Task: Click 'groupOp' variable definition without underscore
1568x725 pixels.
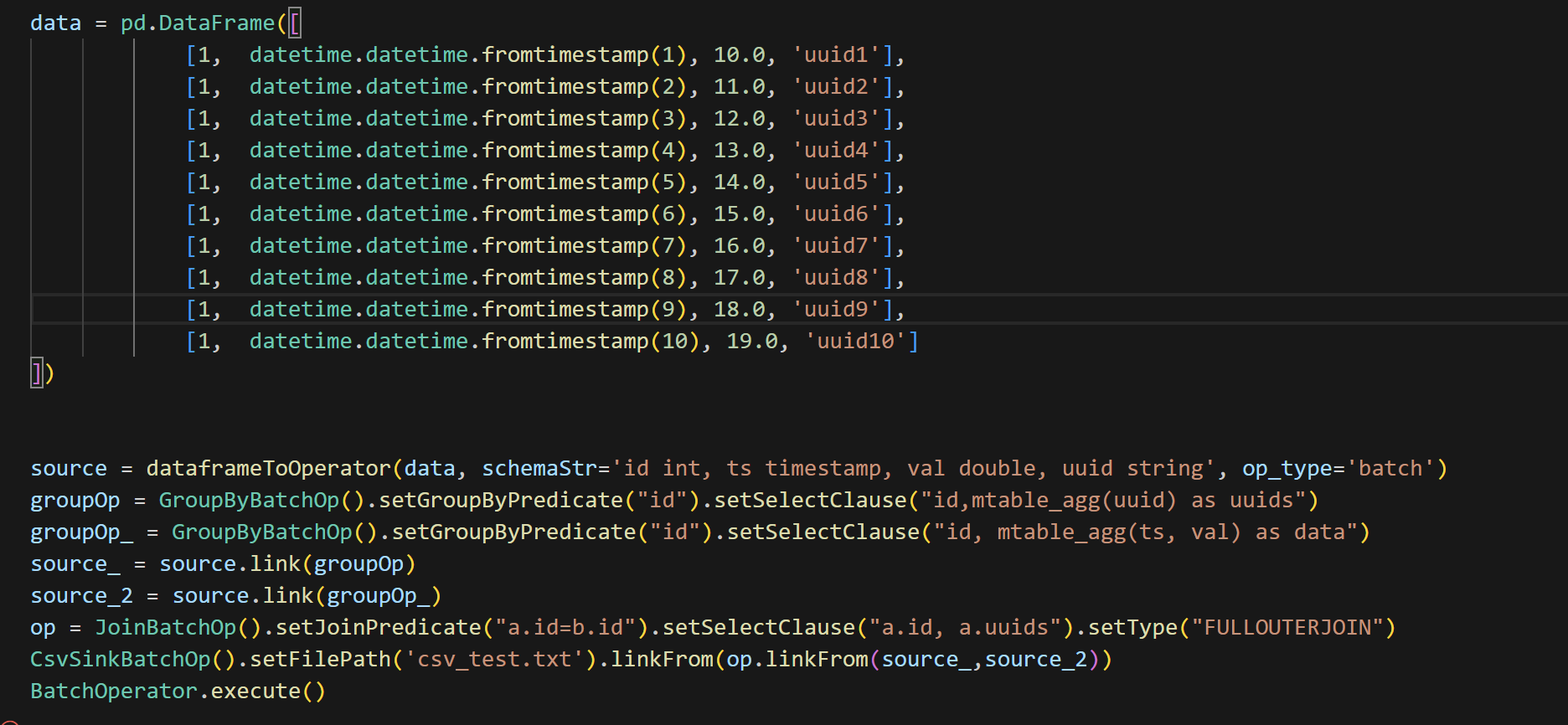Action: (75, 501)
